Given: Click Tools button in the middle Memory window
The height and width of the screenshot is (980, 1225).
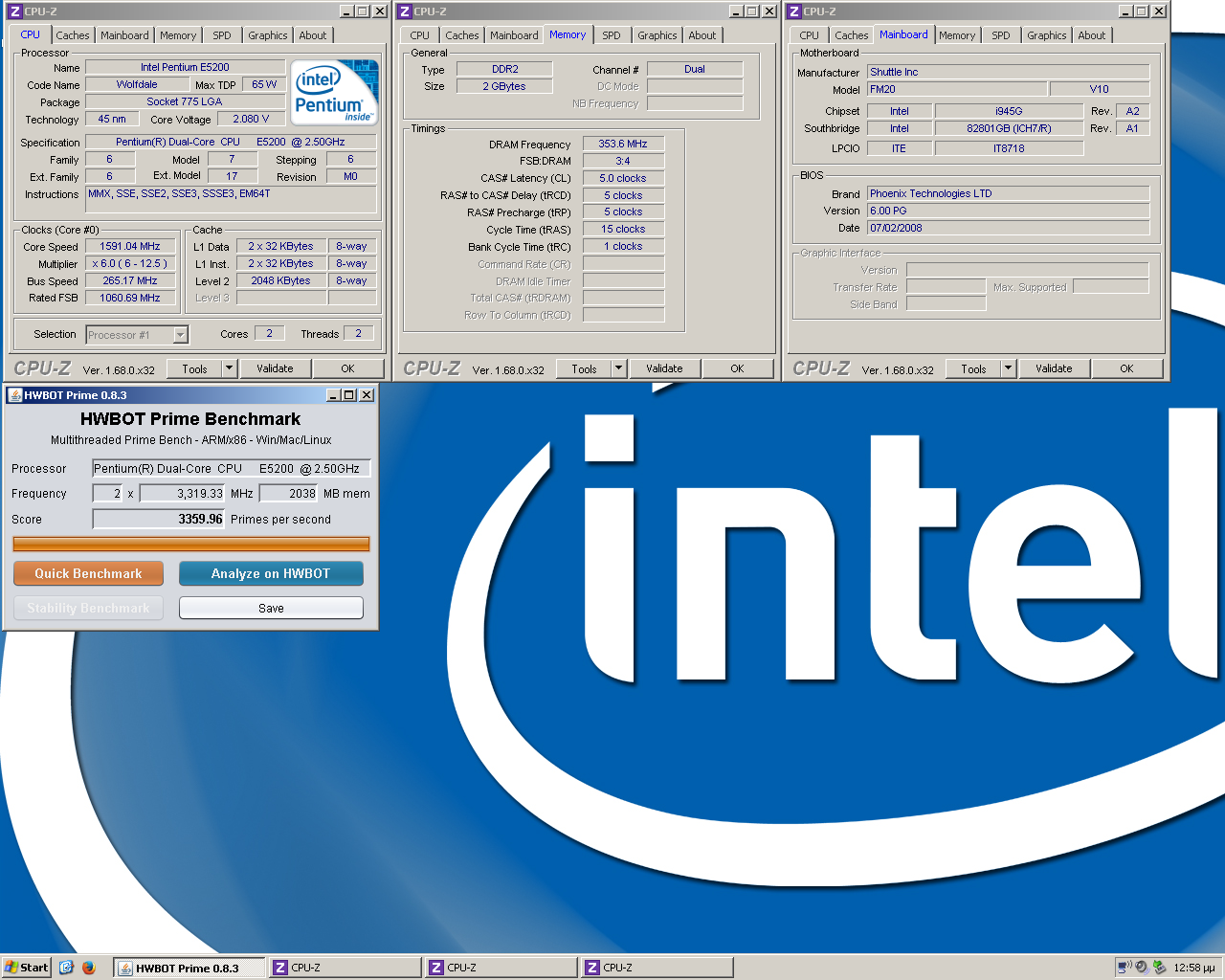Looking at the screenshot, I should click(584, 368).
